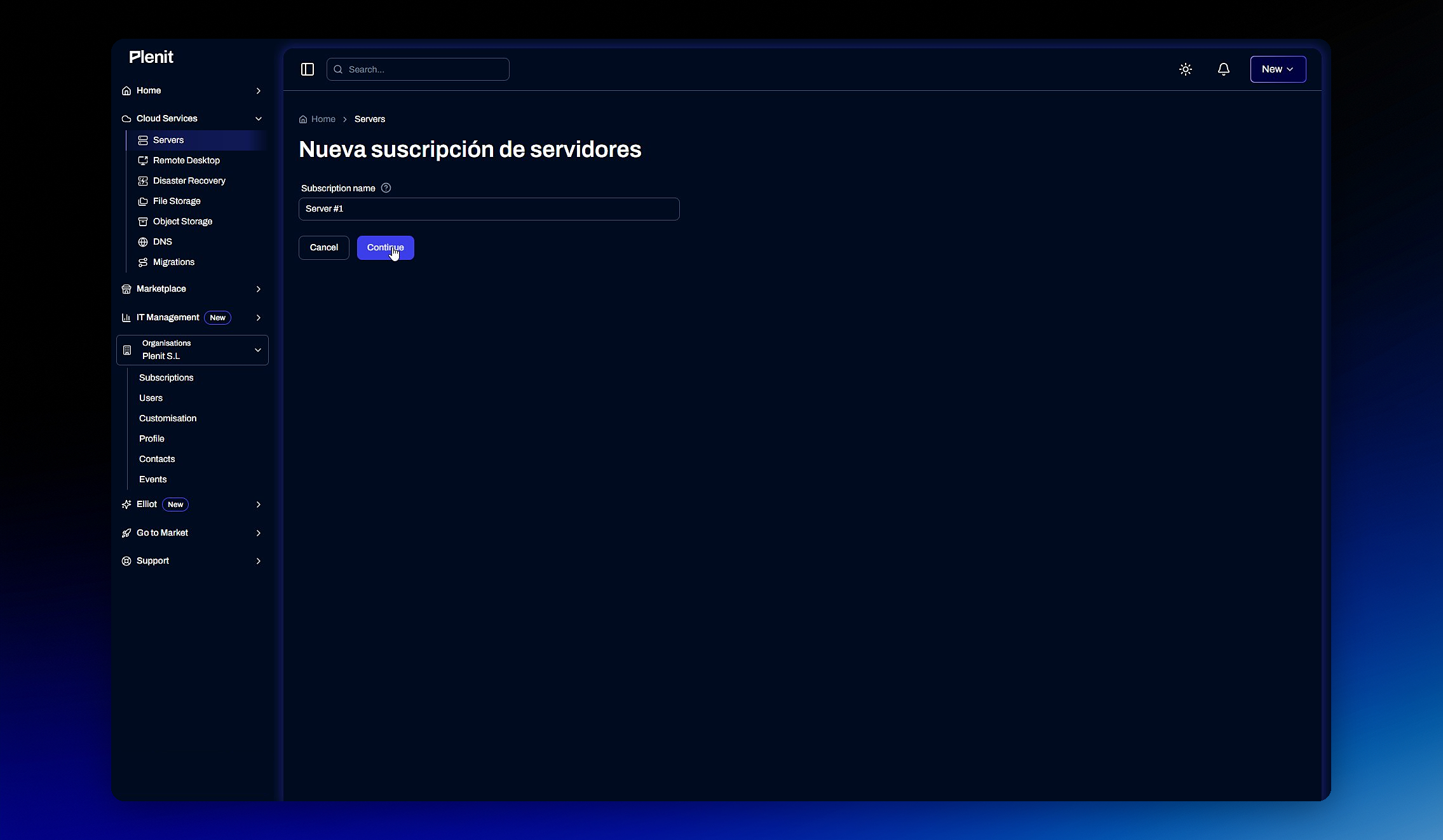Open the New dropdown button
This screenshot has width=1443, height=840.
(x=1278, y=69)
